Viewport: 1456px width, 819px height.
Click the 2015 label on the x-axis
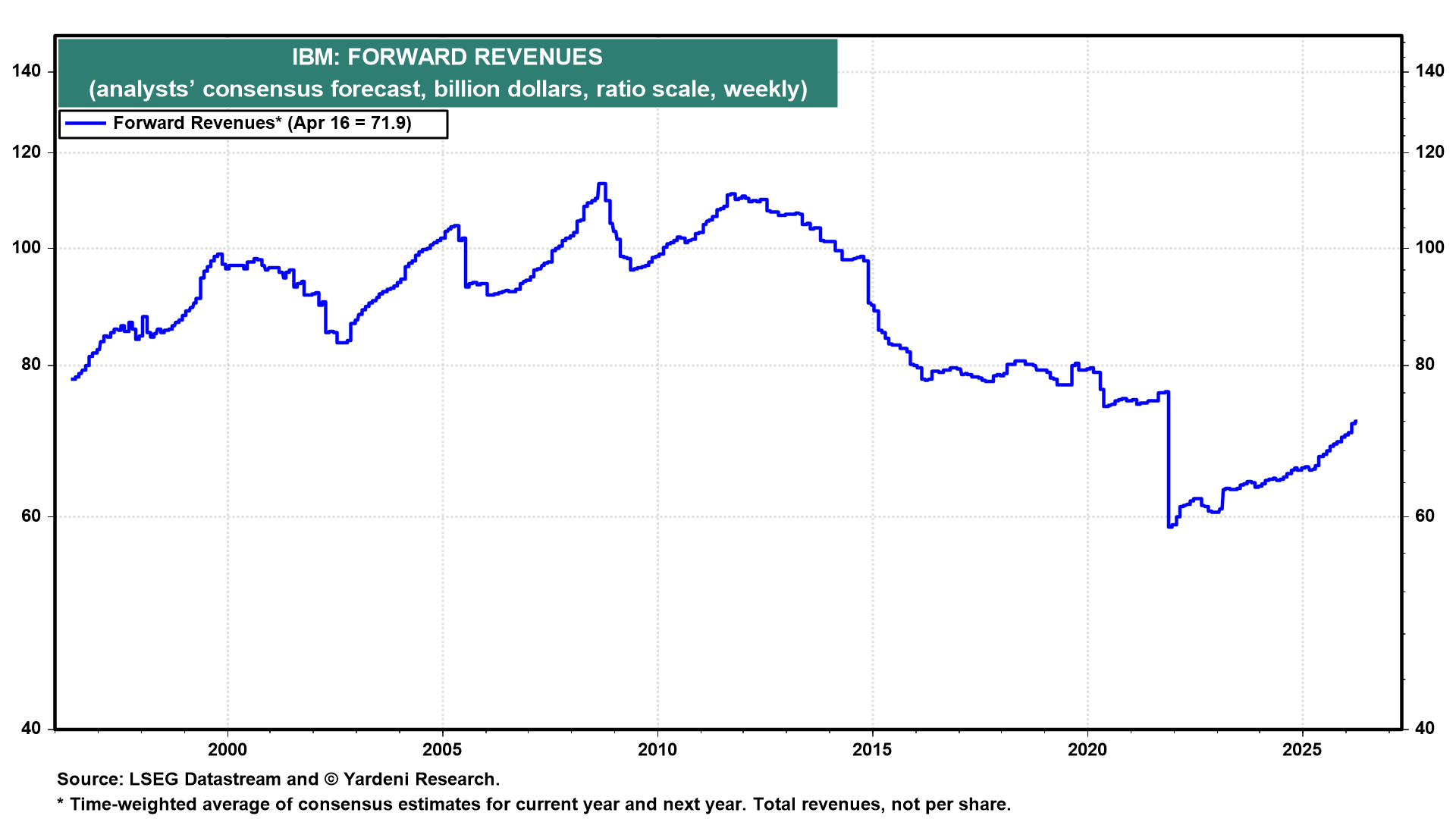(872, 750)
